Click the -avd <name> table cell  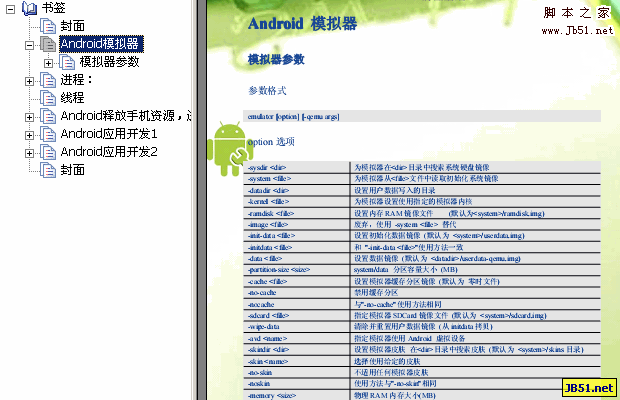tap(297, 338)
